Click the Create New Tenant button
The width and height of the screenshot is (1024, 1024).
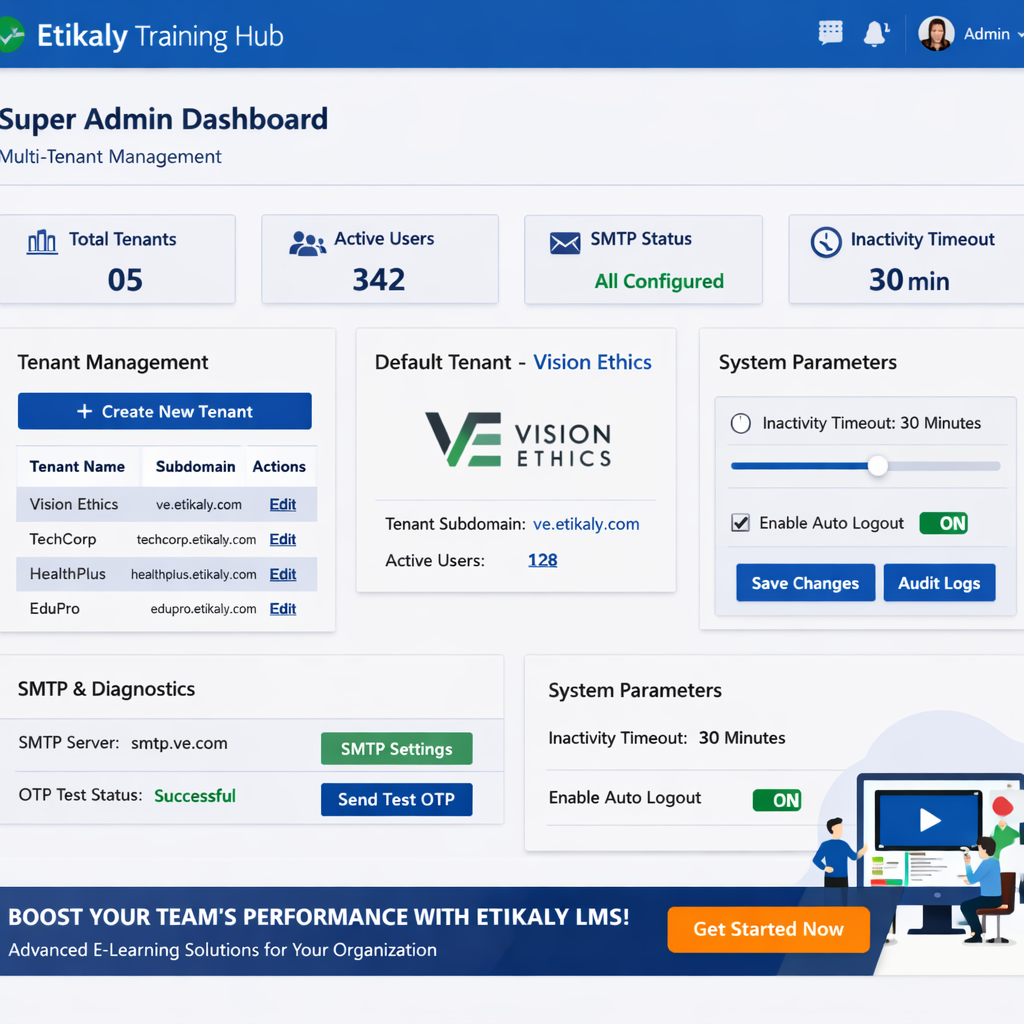[x=165, y=411]
